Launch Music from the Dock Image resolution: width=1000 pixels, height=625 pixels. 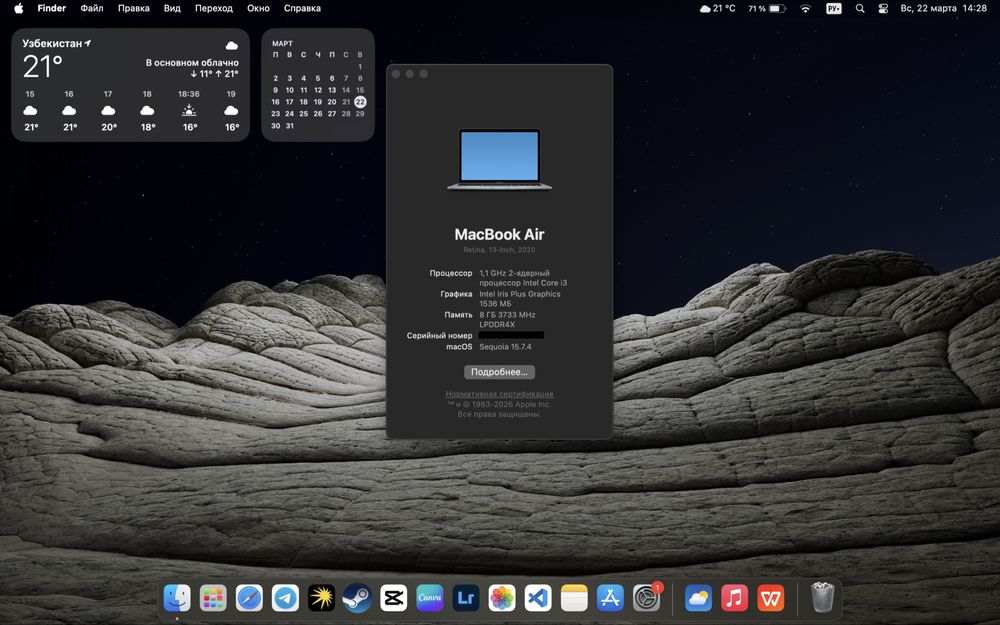(x=735, y=598)
